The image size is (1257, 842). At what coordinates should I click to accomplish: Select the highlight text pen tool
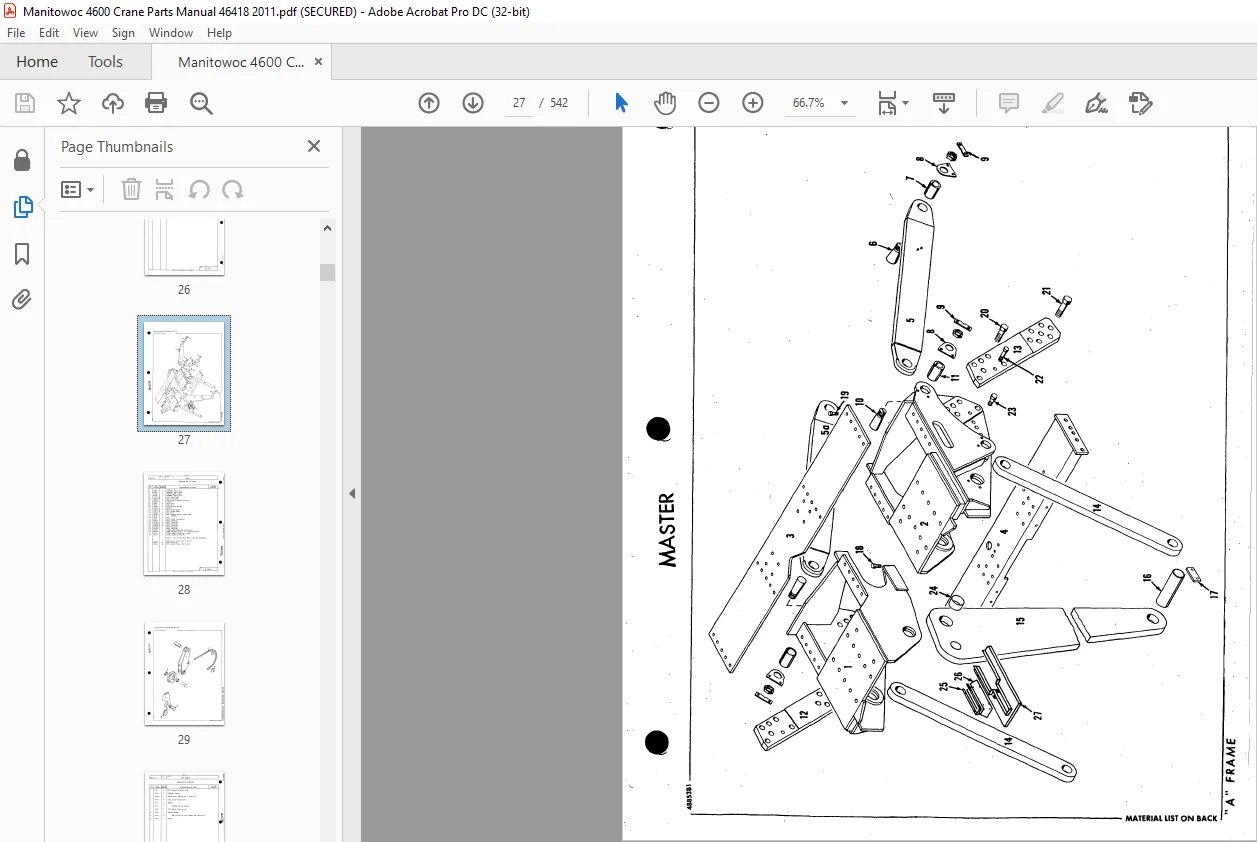click(1052, 103)
